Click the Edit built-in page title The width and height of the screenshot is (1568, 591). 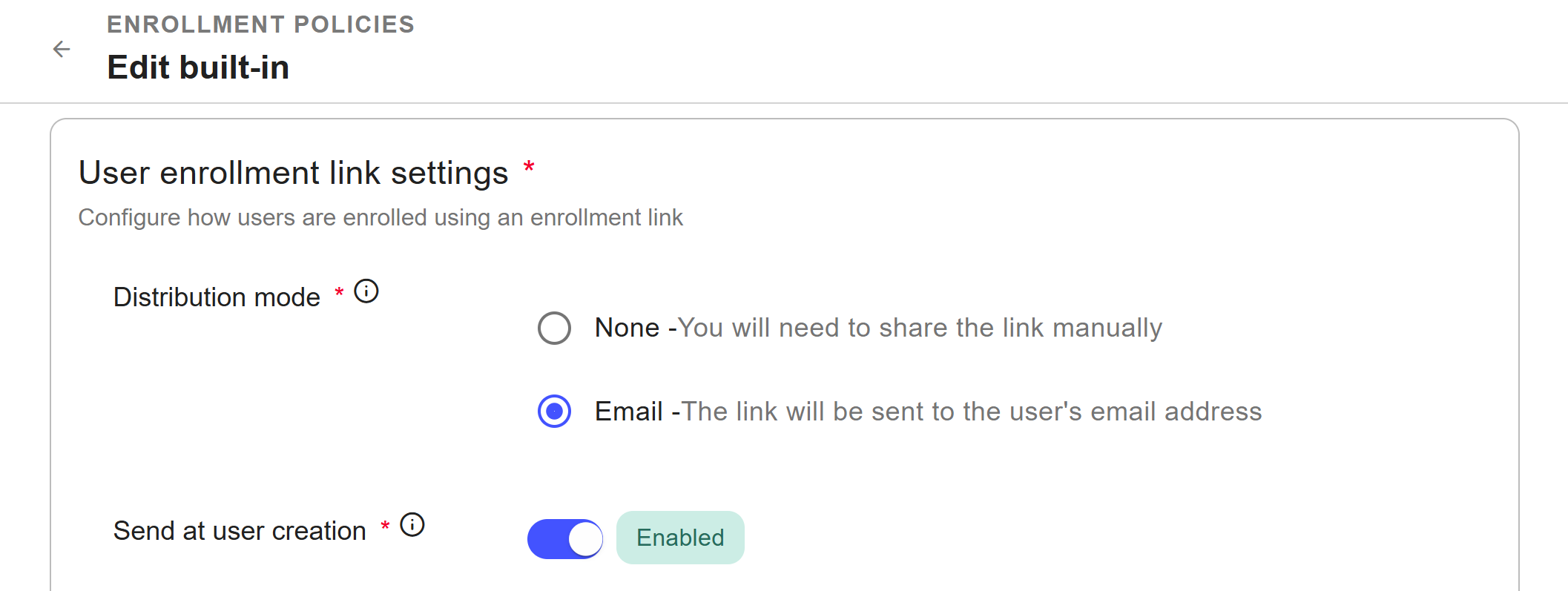coord(198,67)
